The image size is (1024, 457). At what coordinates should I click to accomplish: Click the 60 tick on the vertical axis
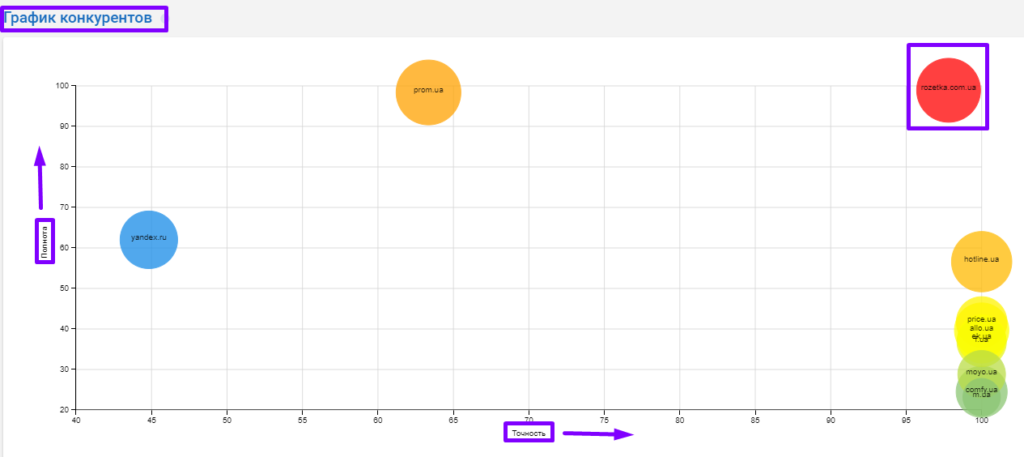63,248
